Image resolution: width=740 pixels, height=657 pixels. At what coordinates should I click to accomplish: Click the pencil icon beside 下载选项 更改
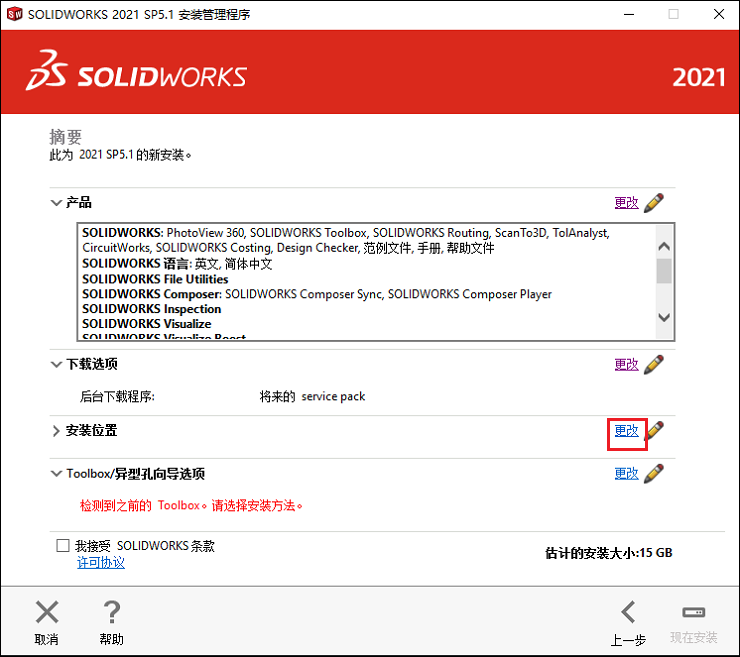(x=654, y=364)
